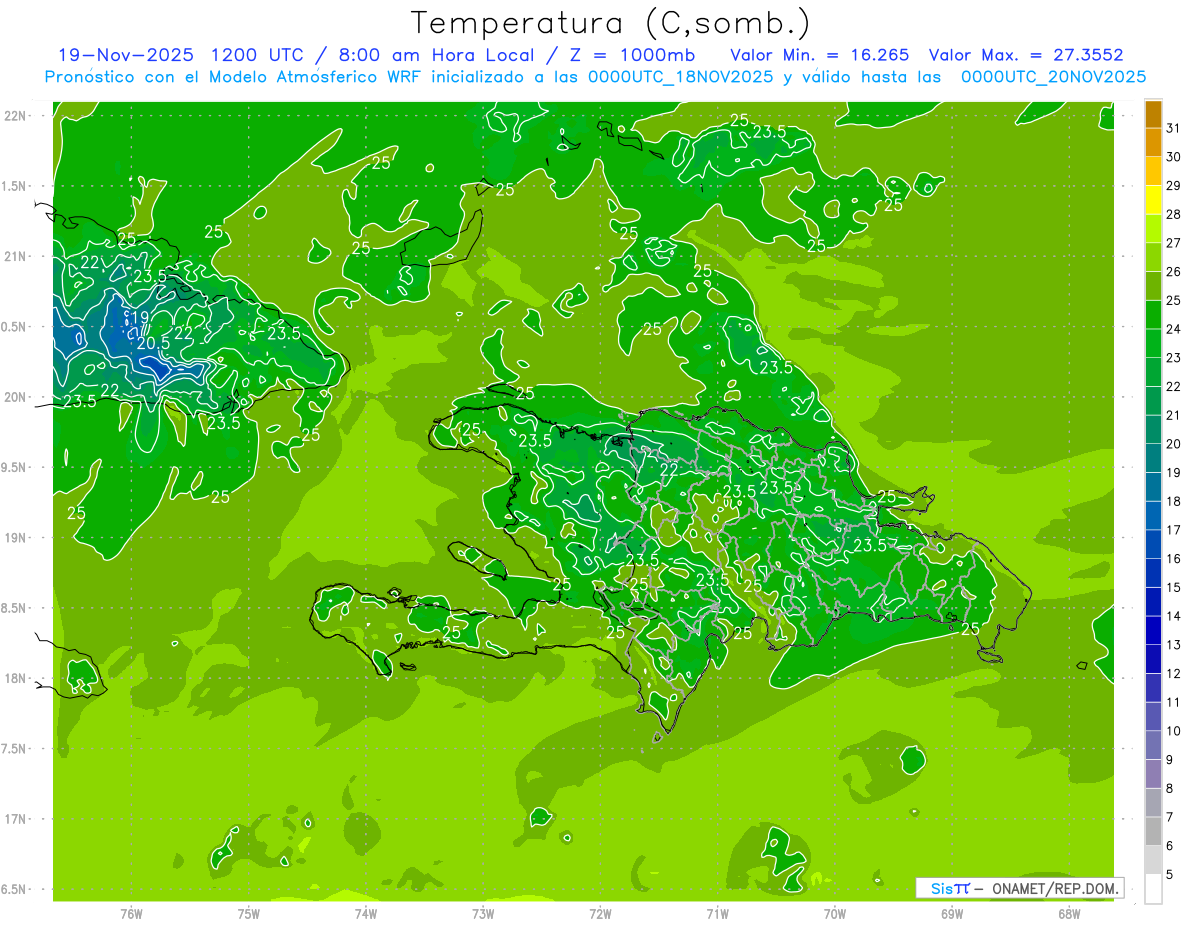The image size is (1200, 927).
Task: Click the '68W' longitude axis label
Action: click(x=1068, y=914)
